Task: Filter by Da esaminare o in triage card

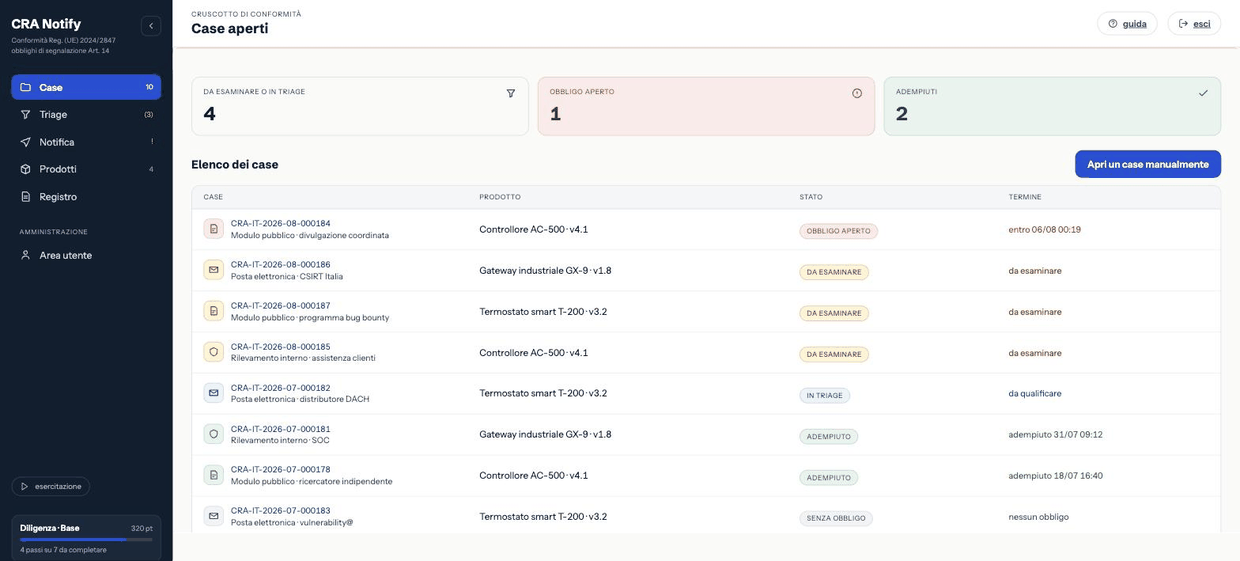Action: pos(360,106)
